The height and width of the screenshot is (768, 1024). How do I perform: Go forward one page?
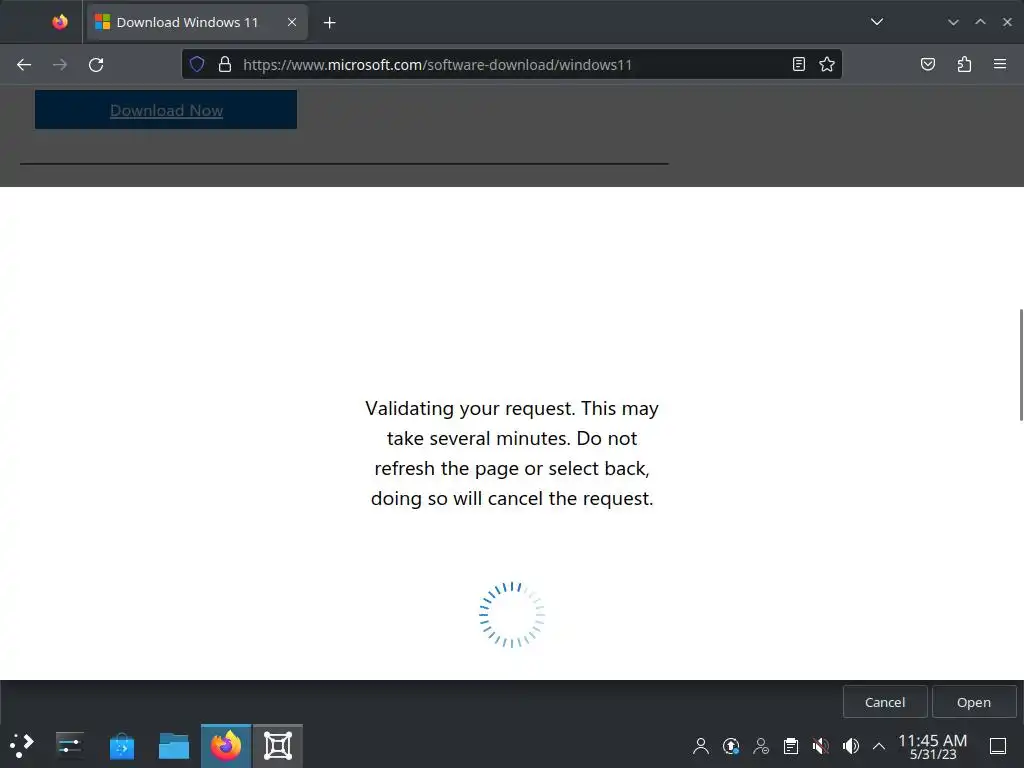coord(60,65)
